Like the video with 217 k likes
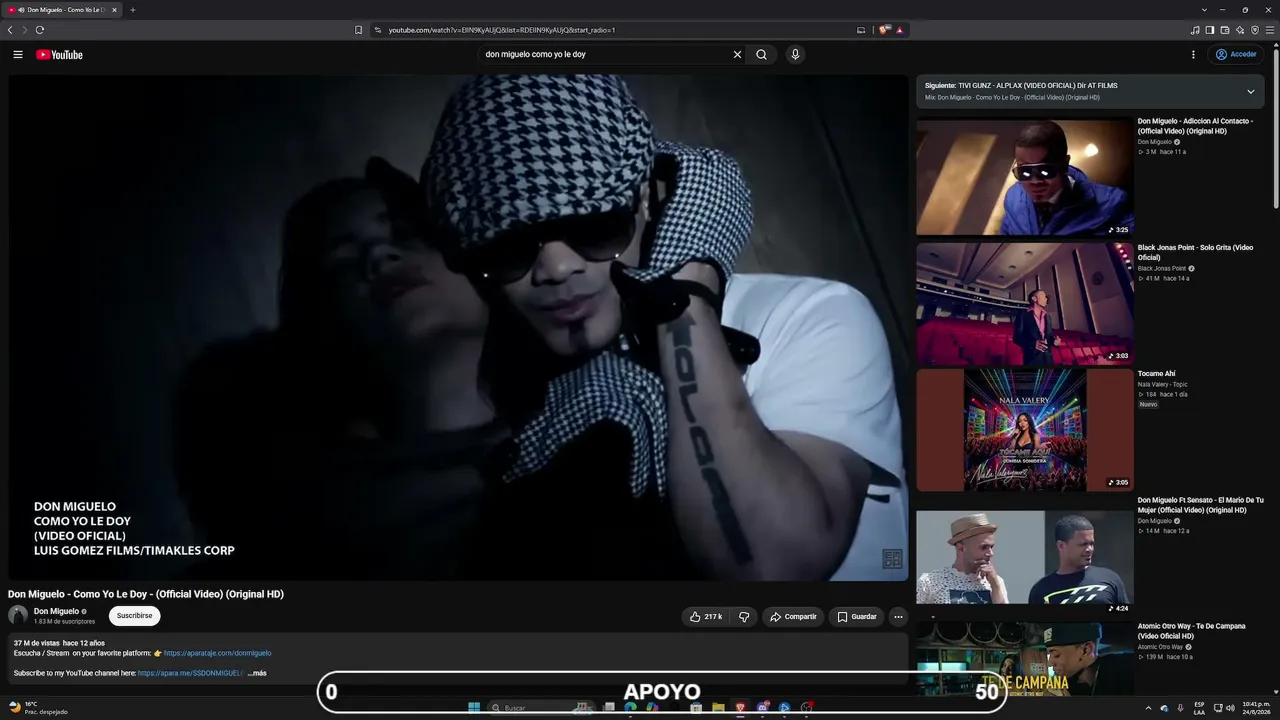The height and width of the screenshot is (720, 1280). [x=706, y=617]
